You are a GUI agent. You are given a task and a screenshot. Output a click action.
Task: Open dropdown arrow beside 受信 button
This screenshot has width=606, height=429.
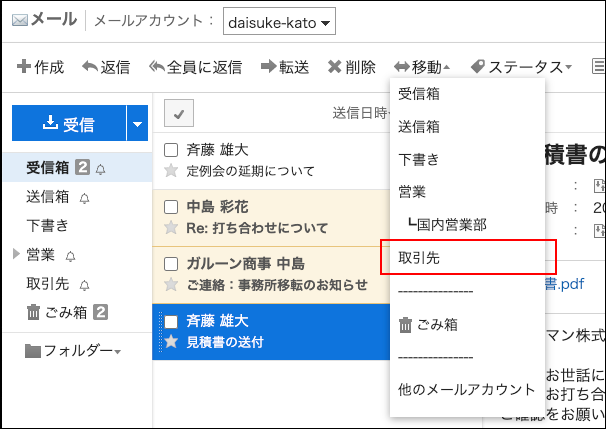137,123
